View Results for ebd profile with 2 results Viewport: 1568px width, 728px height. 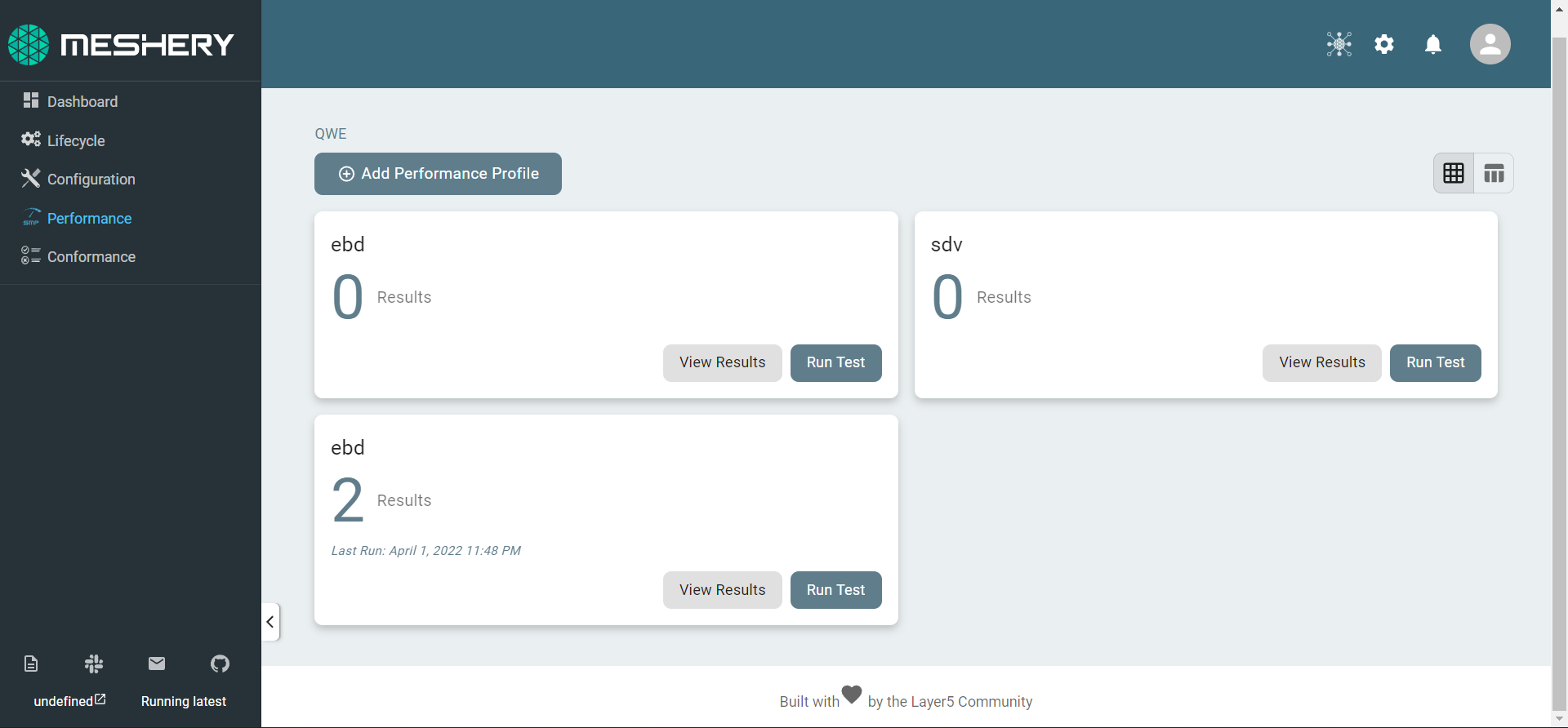723,590
